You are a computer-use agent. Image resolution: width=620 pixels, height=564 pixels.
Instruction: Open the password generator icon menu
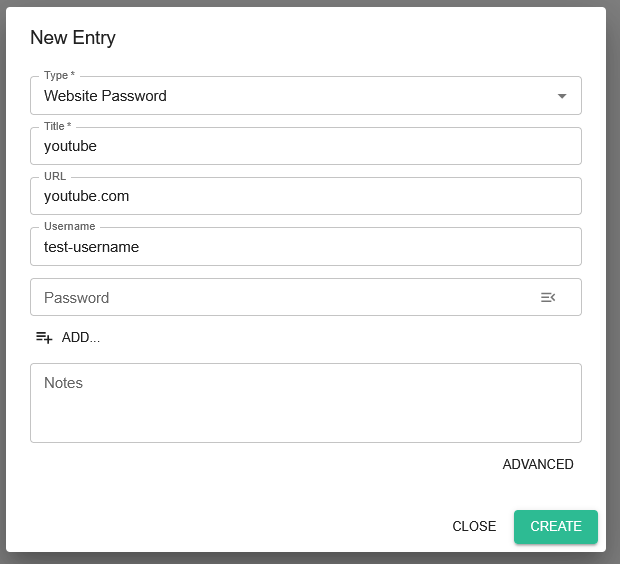[548, 297]
